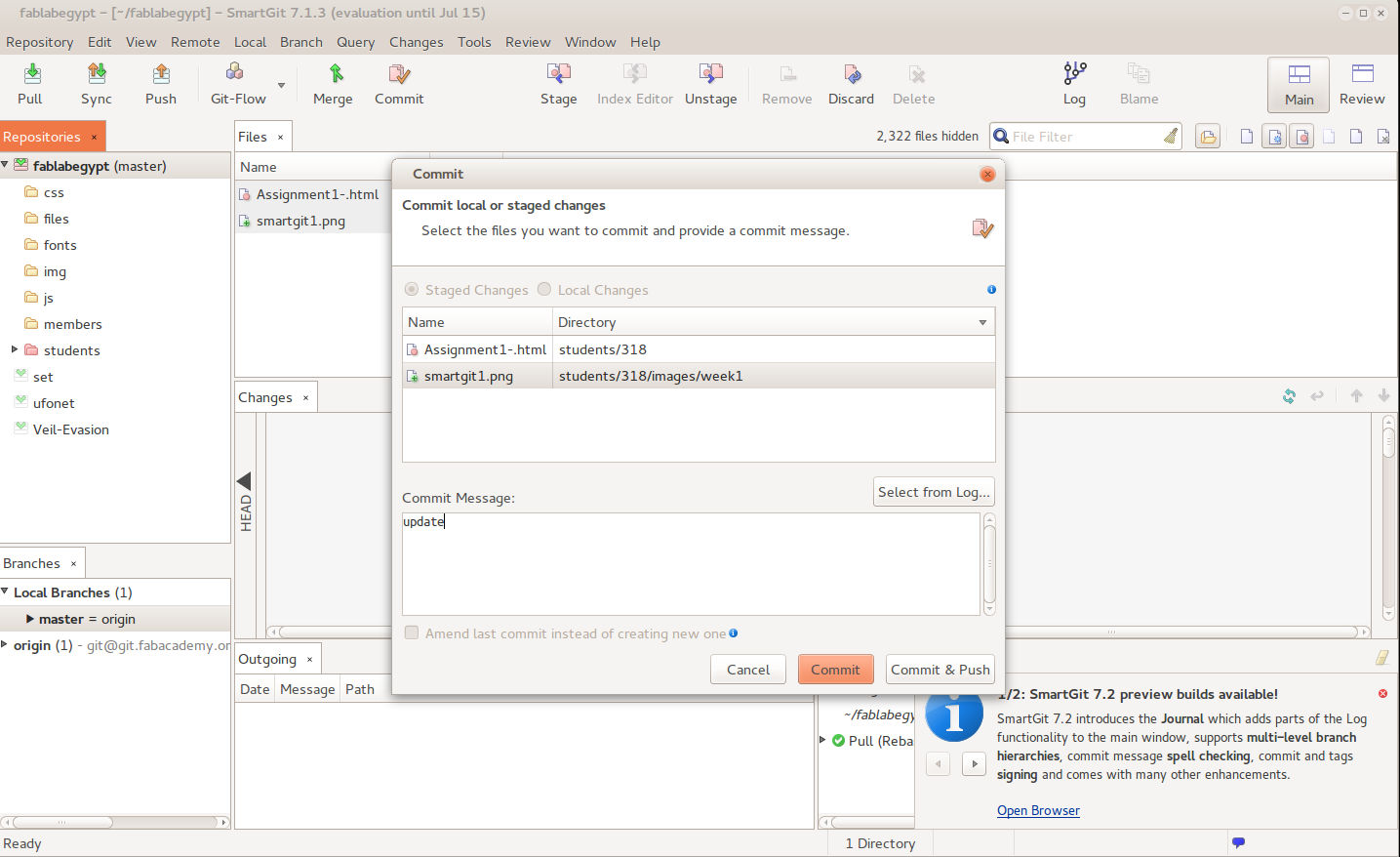Open the Branch menu

[301, 42]
